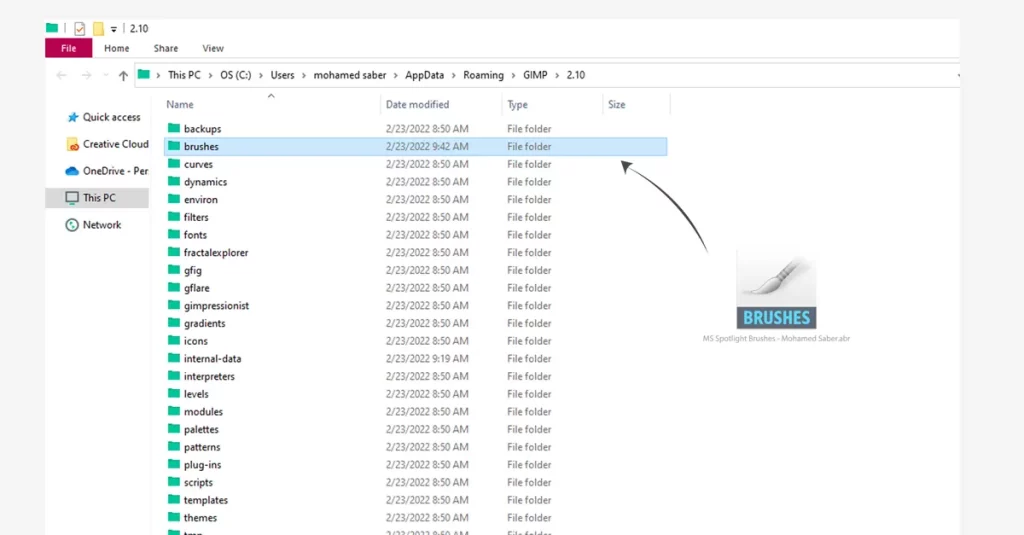Click Roaming in the address path
The width and height of the screenshot is (1024, 535).
[x=483, y=75]
